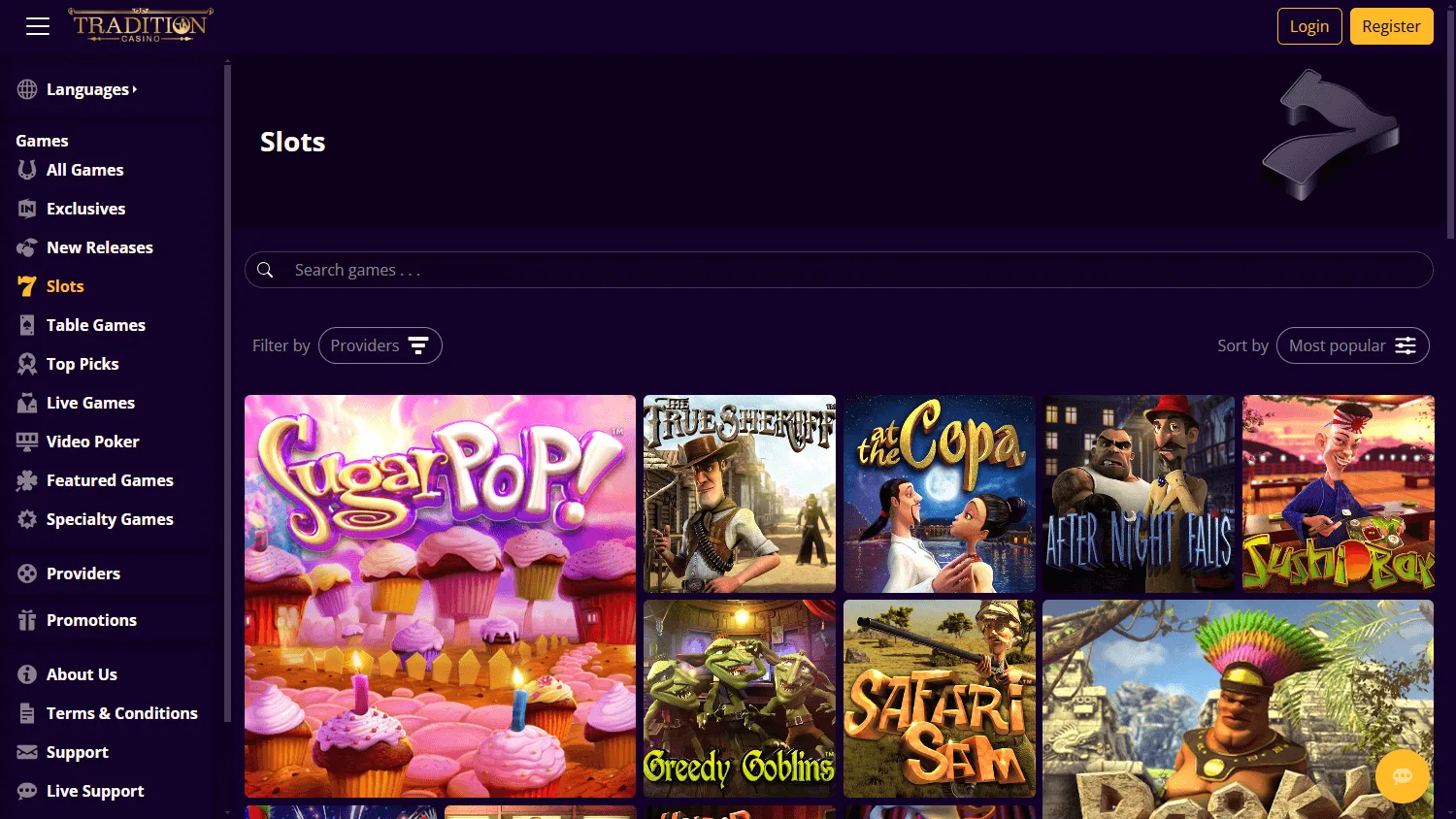This screenshot has height=819, width=1456.
Task: Click the Login button
Action: coord(1309,26)
